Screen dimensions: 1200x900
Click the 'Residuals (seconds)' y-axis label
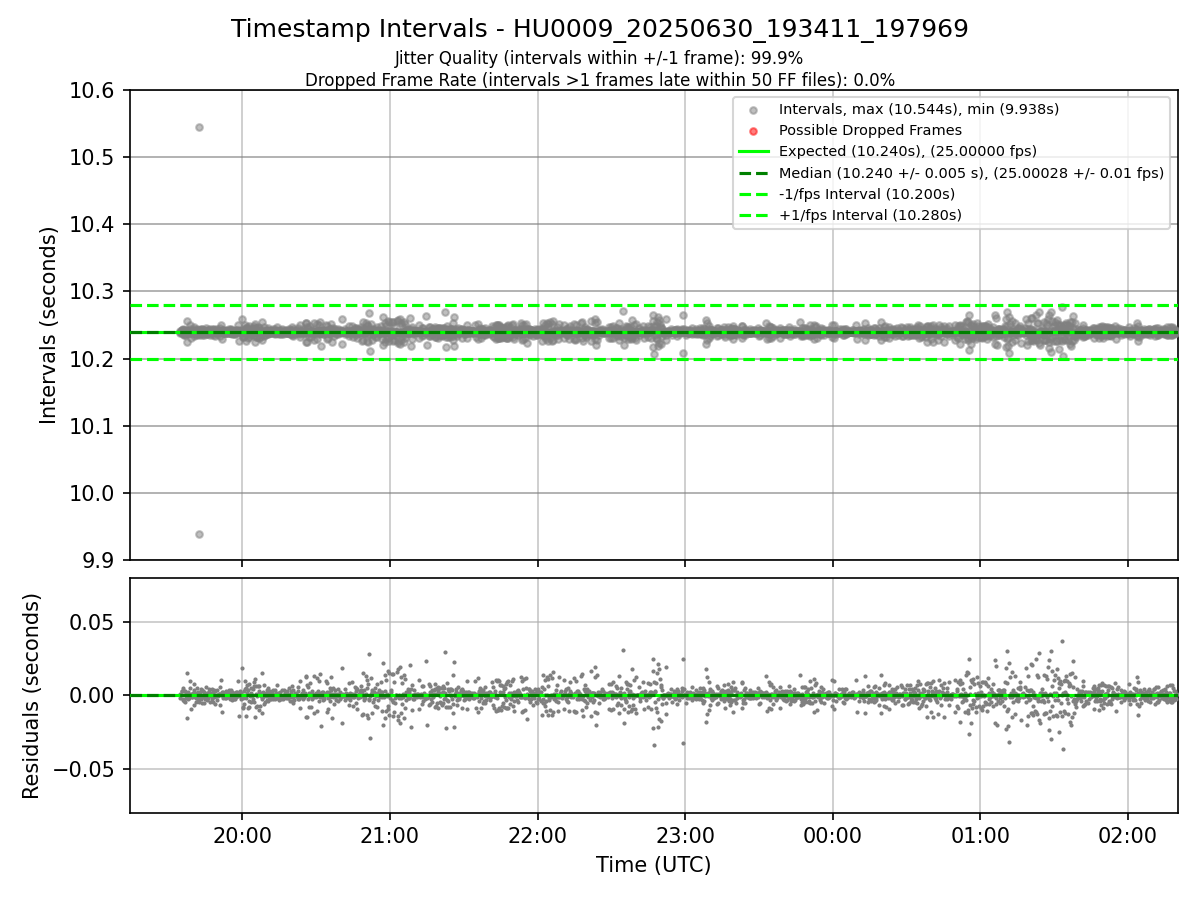point(32,696)
